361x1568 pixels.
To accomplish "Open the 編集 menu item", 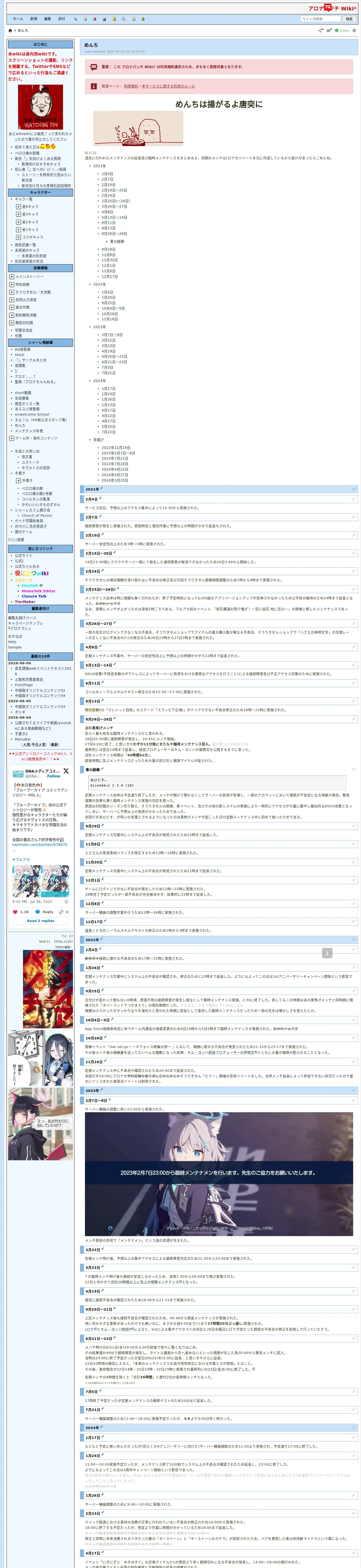I will click(48, 19).
